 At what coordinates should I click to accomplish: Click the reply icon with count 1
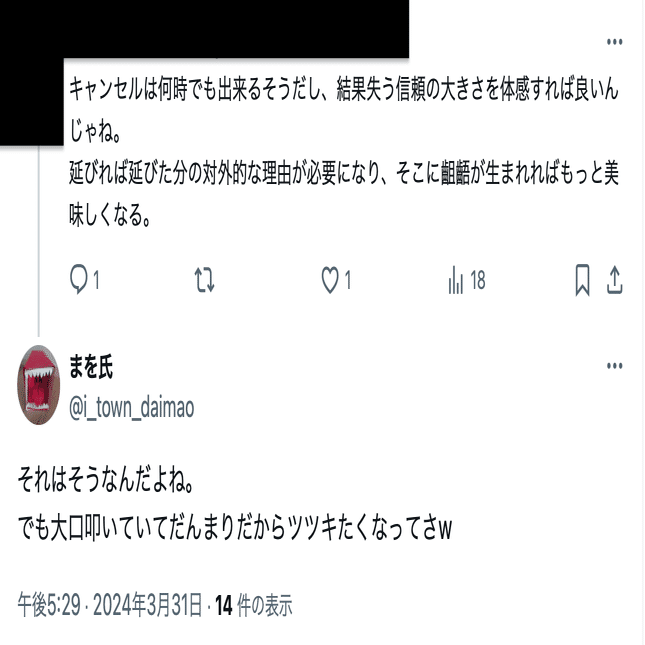(79, 280)
